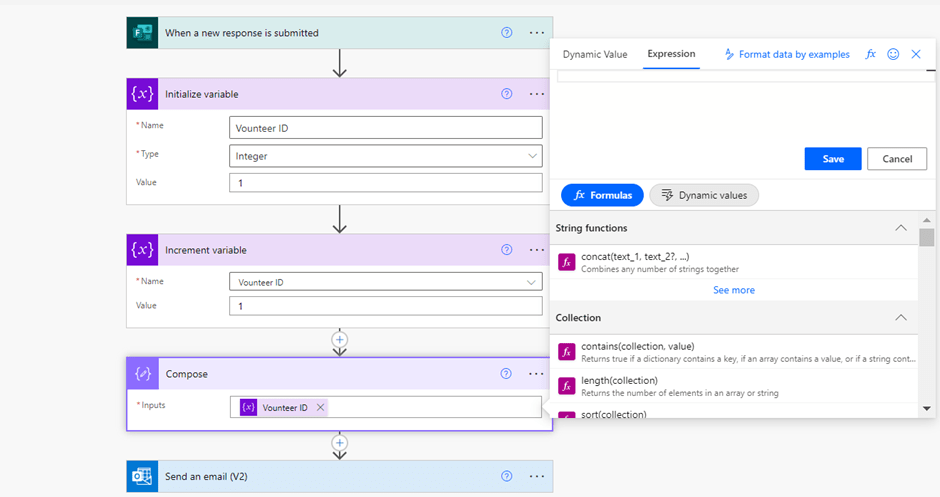Click help icon on Initialize variable step
Screen dimensions: 940x497
click(x=506, y=94)
